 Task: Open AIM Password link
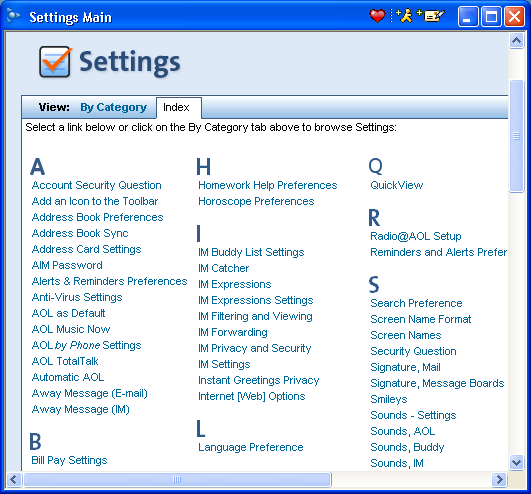click(x=67, y=265)
